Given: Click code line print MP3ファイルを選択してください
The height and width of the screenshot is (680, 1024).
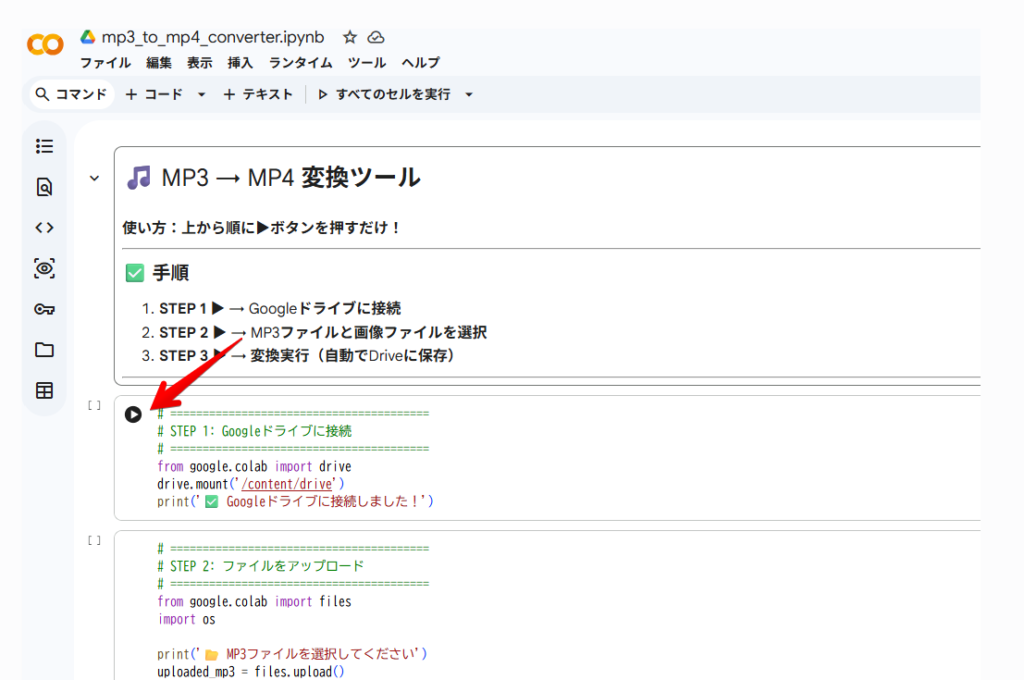Looking at the screenshot, I should pyautogui.click(x=292, y=654).
